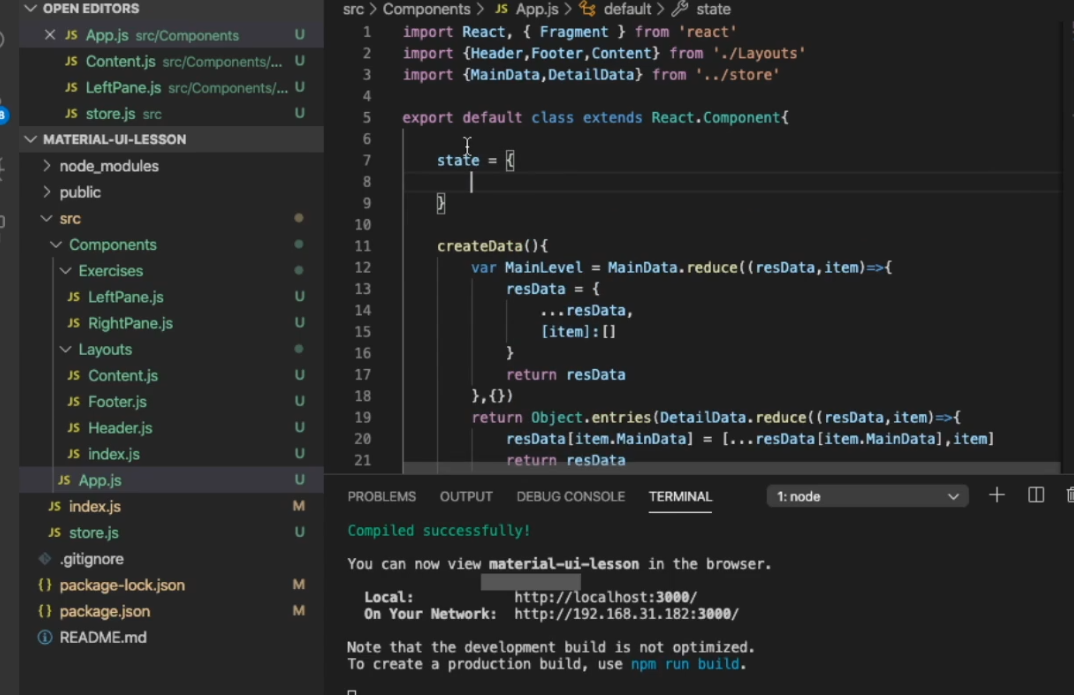Click the JS icon beside Header.js under Layouts
The width and height of the screenshot is (1074, 695).
pos(75,427)
